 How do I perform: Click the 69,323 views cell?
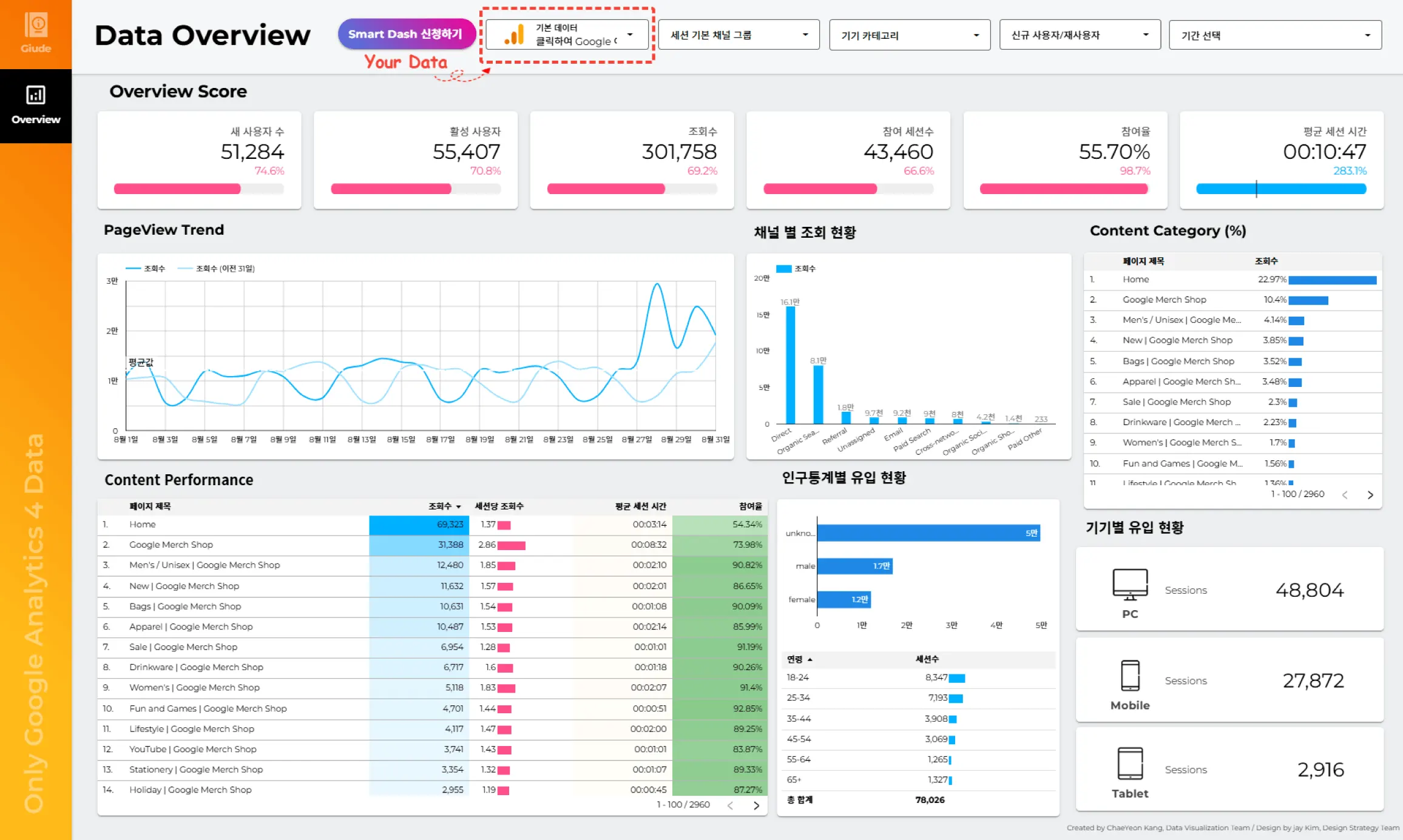pyautogui.click(x=419, y=525)
